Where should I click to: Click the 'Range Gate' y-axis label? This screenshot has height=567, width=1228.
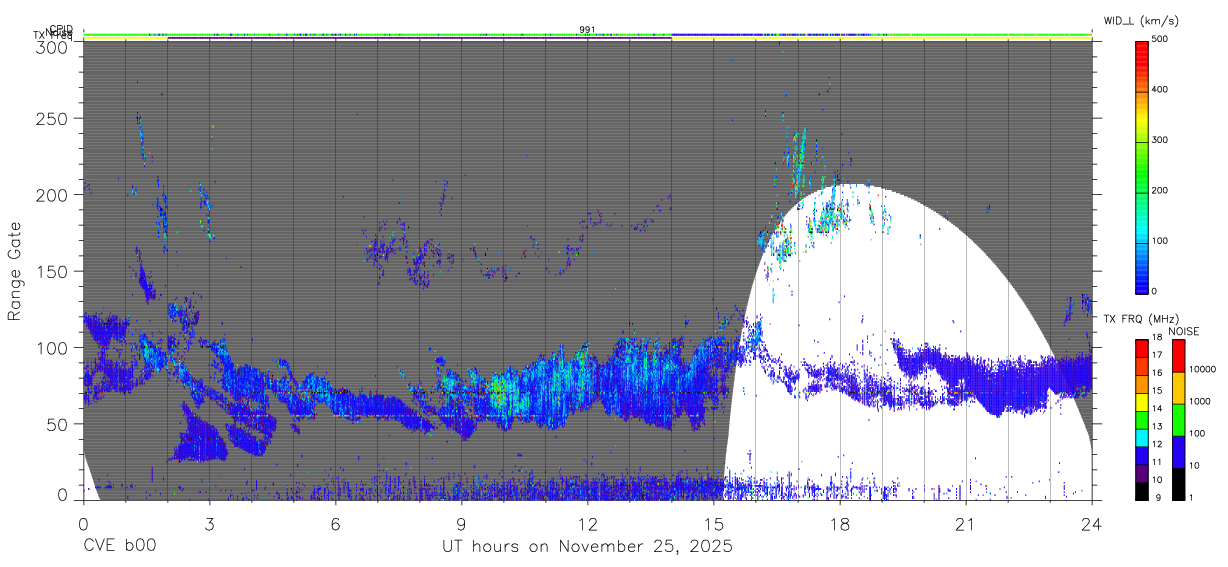tap(15, 271)
